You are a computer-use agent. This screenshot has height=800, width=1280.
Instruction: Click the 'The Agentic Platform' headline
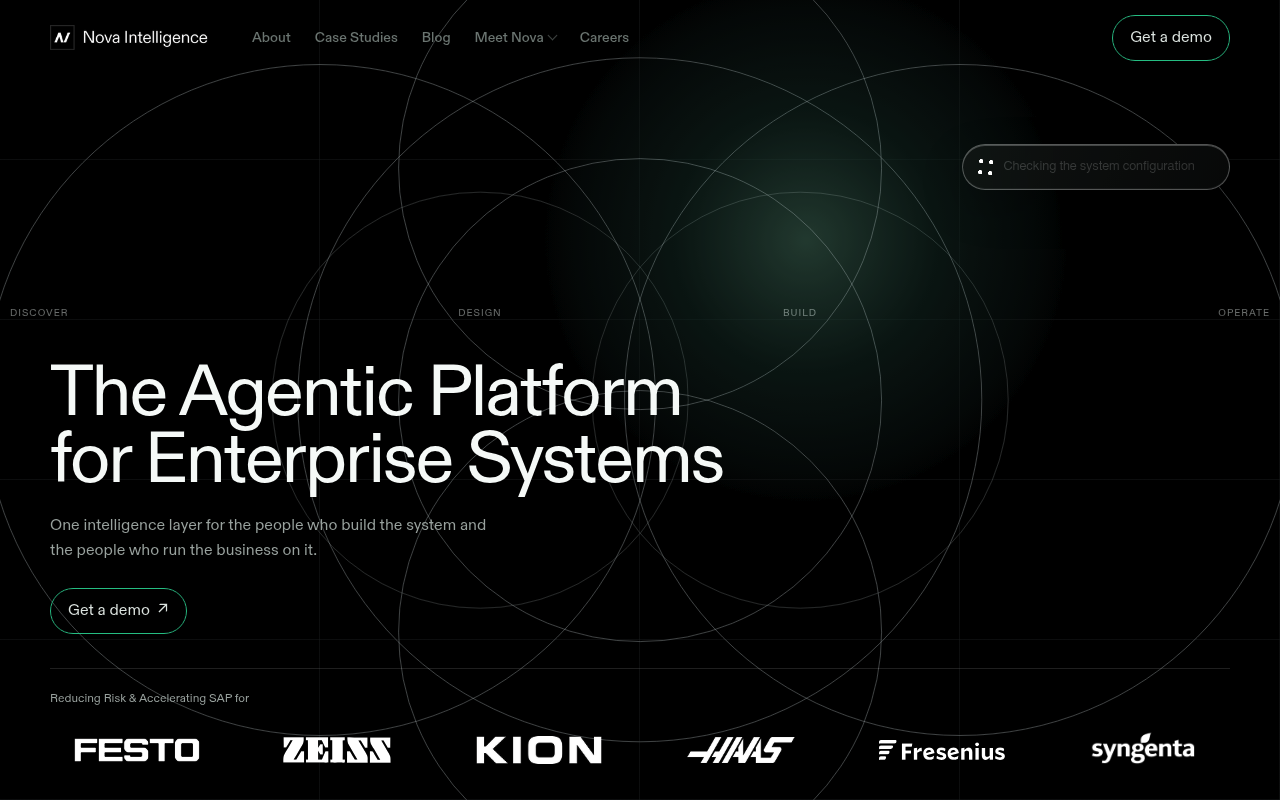(366, 391)
